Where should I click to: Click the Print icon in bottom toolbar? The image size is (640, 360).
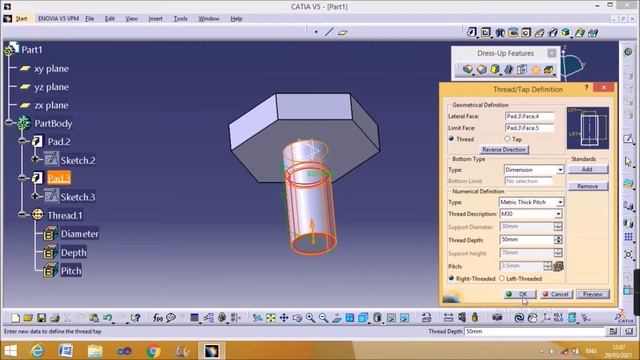[55, 318]
